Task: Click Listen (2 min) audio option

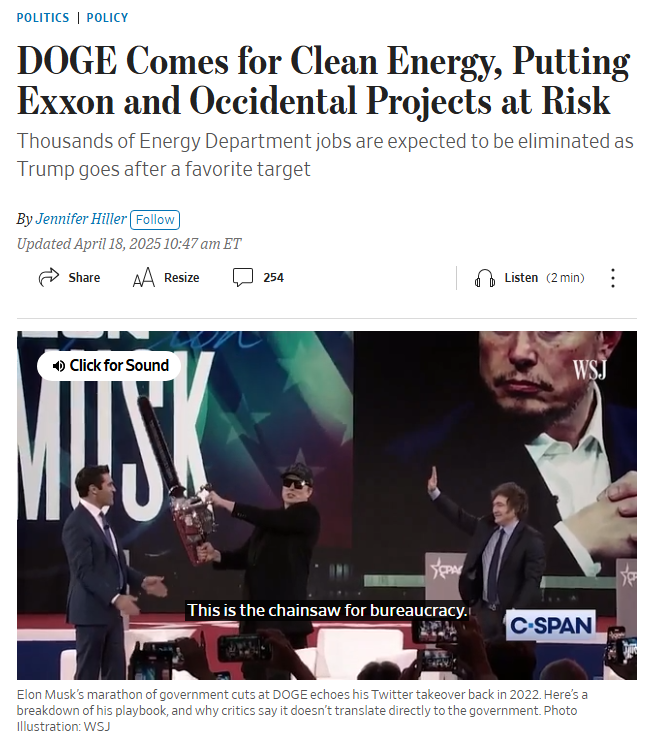Action: click(x=544, y=278)
